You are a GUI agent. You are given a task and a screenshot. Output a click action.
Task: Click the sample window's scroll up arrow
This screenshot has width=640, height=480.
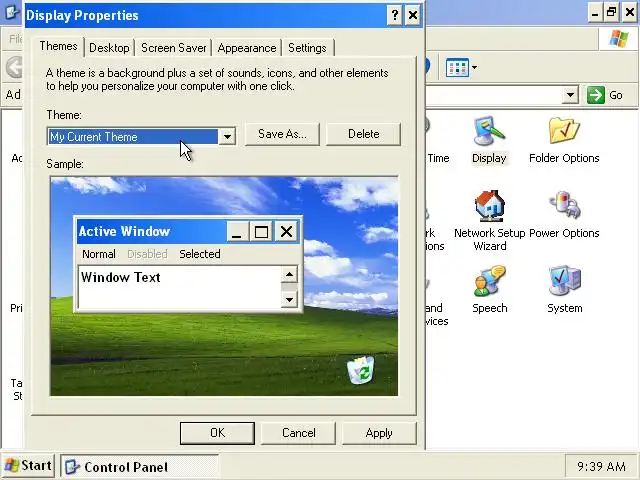point(289,274)
